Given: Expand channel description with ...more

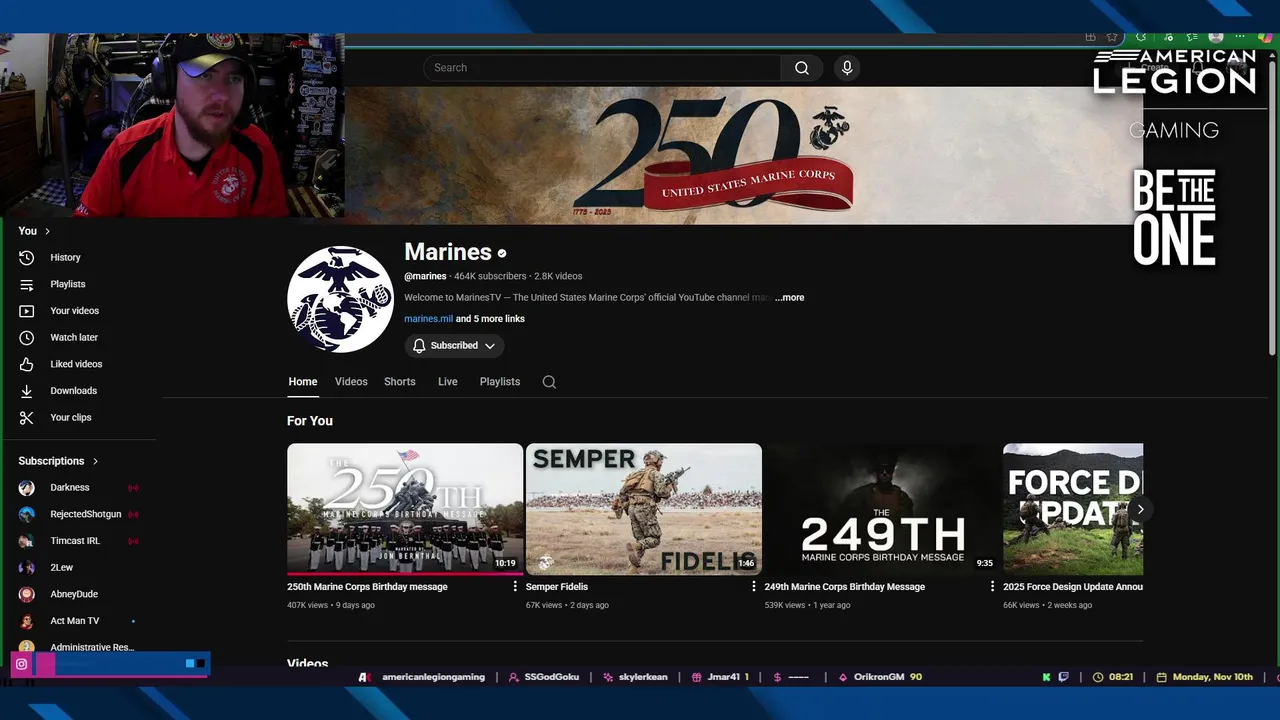Looking at the screenshot, I should click(789, 298).
